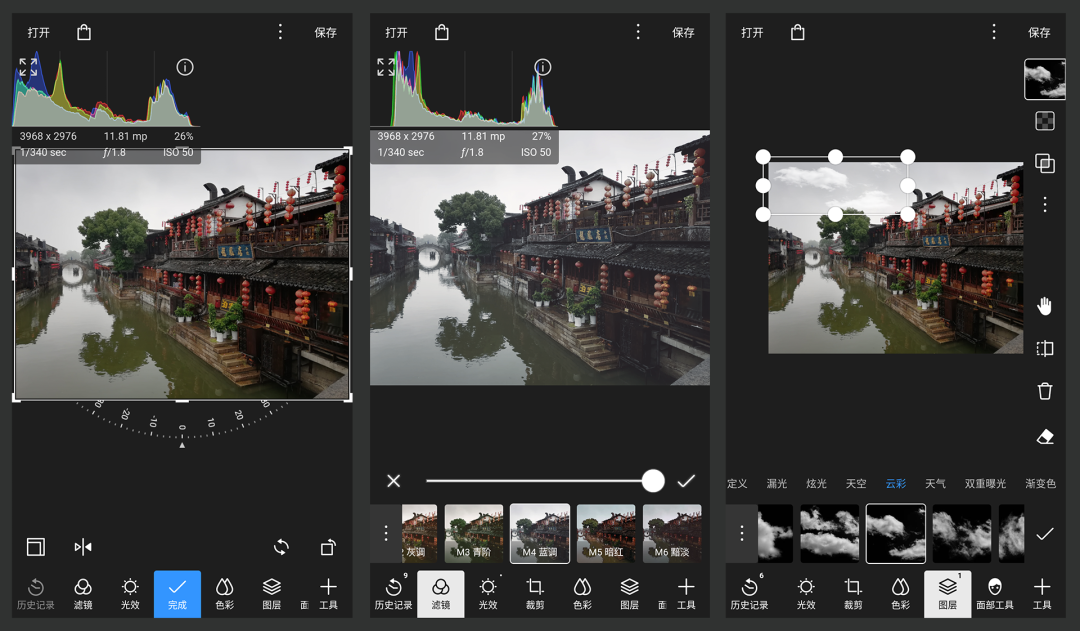This screenshot has height=631, width=1080.
Task: Tap the checkerboard transparency icon
Action: pos(1045,121)
